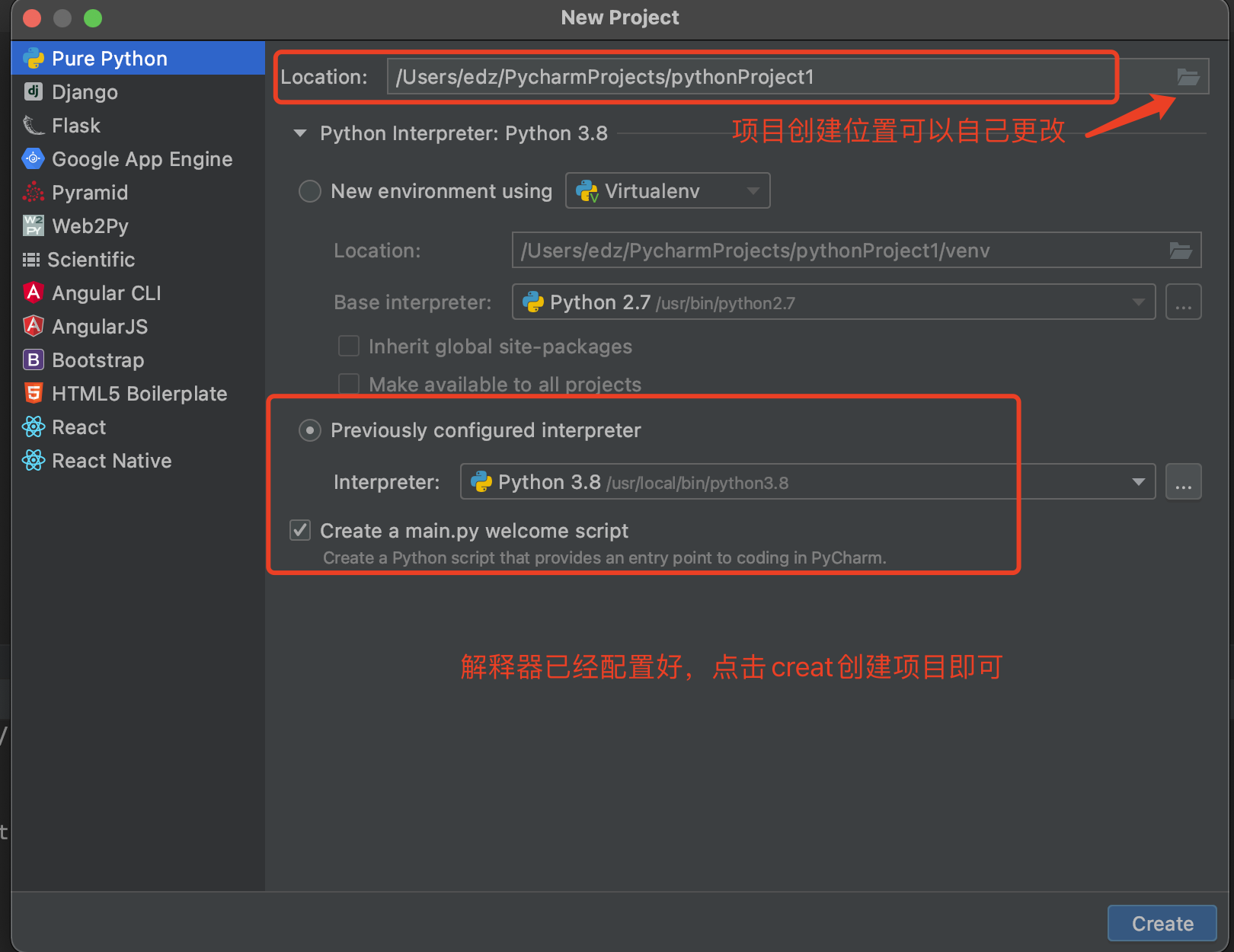Image resolution: width=1234 pixels, height=952 pixels.
Task: Select Scientific project type label
Action: [x=91, y=260]
